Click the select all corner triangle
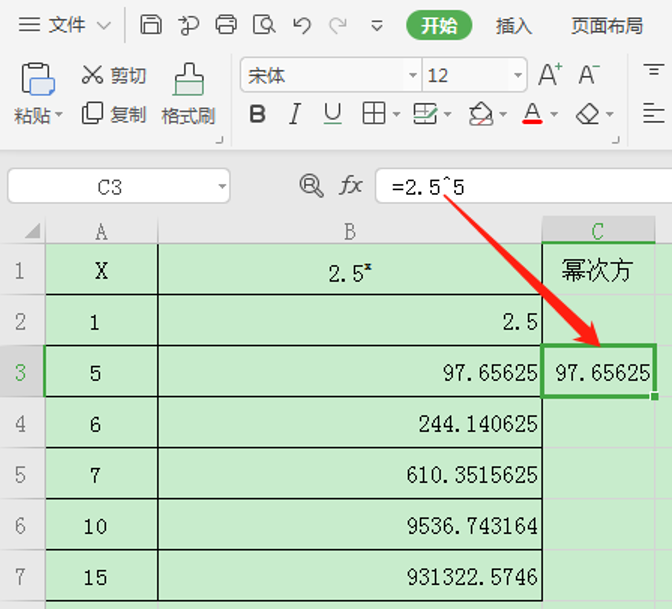672x609 pixels. (x=33, y=231)
